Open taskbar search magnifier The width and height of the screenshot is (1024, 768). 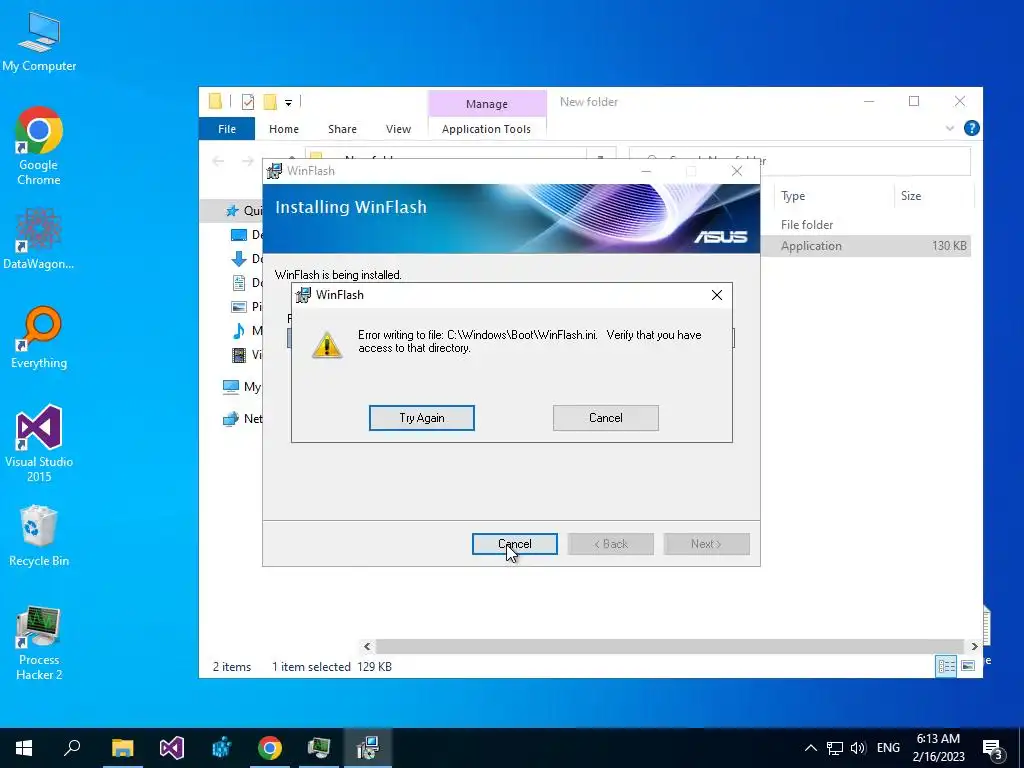72,748
